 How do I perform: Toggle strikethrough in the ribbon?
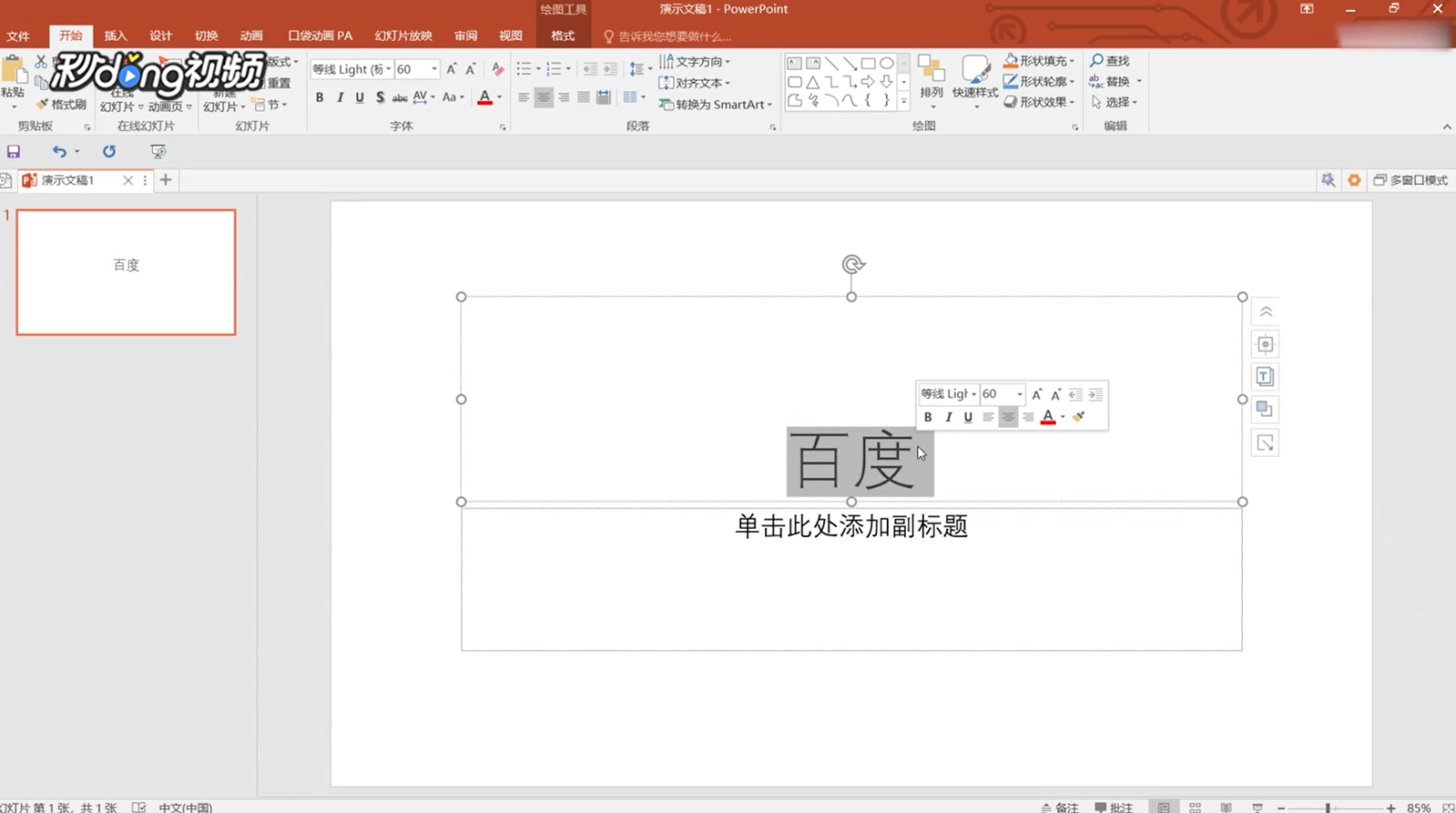[x=400, y=97]
